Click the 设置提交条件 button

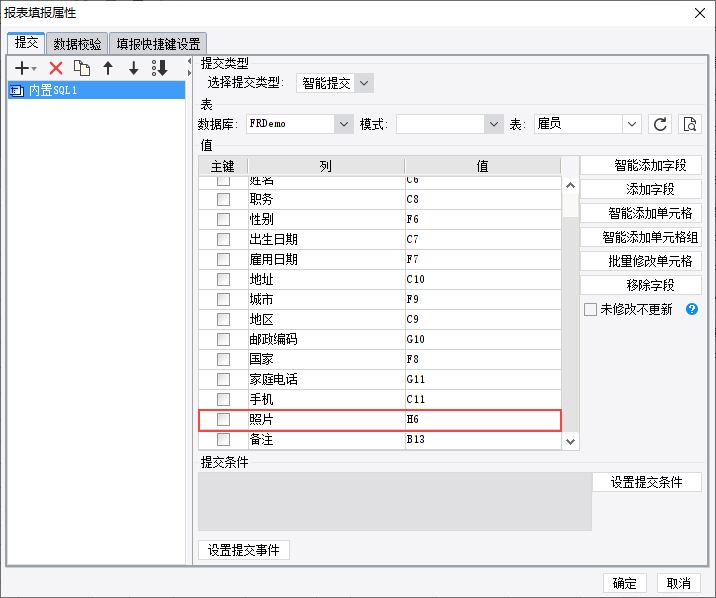(647, 482)
